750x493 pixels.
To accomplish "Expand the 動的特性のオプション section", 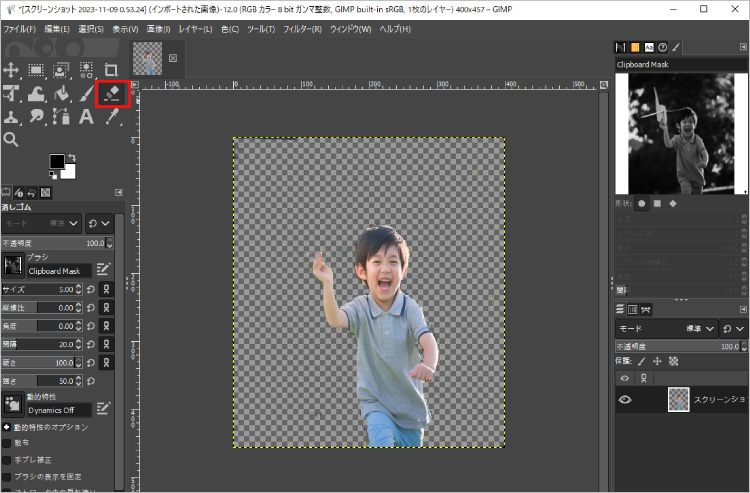I will coord(6,427).
